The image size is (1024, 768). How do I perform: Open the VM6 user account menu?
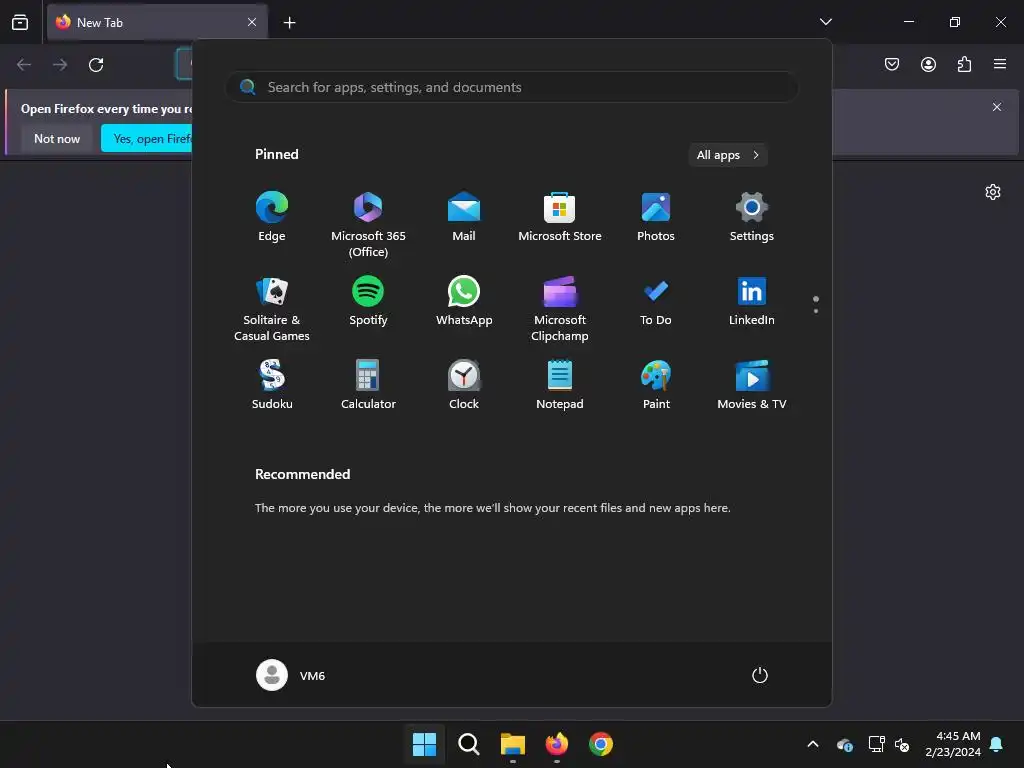tap(291, 675)
